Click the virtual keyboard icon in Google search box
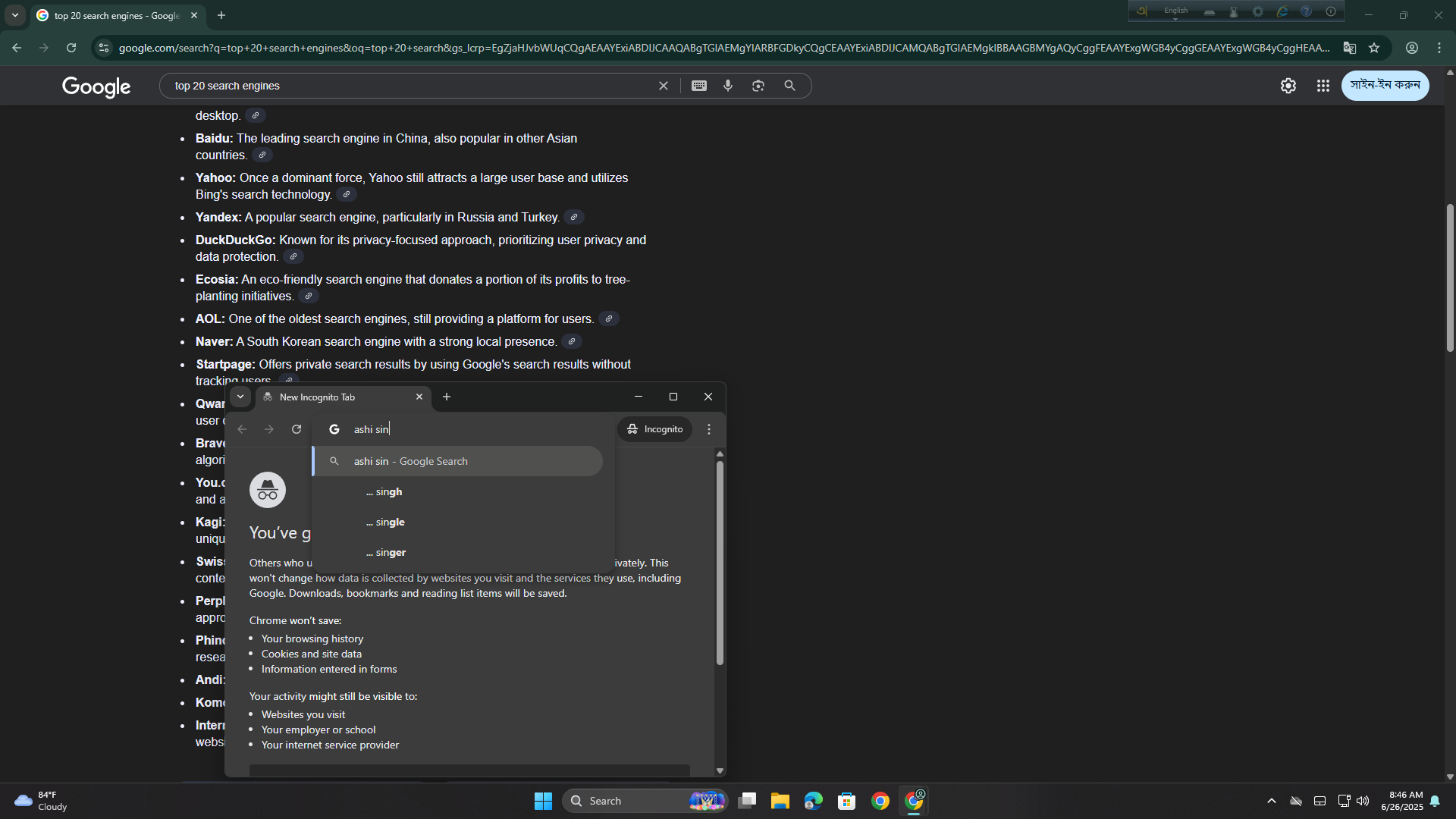Screen dimensions: 1456x819 click(x=699, y=86)
